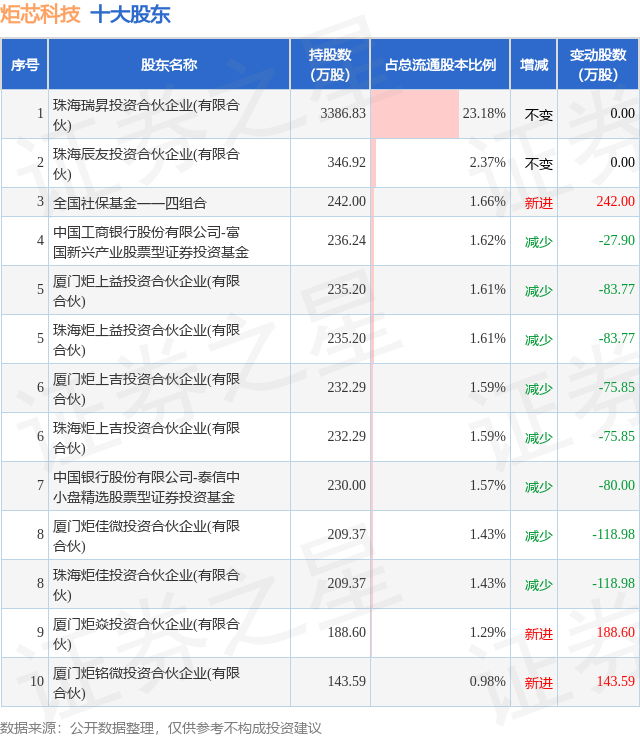Viewport: 640px width, 737px height.
Task: Click the 数据来源 disclaimer footer text
Action: [x=161, y=728]
